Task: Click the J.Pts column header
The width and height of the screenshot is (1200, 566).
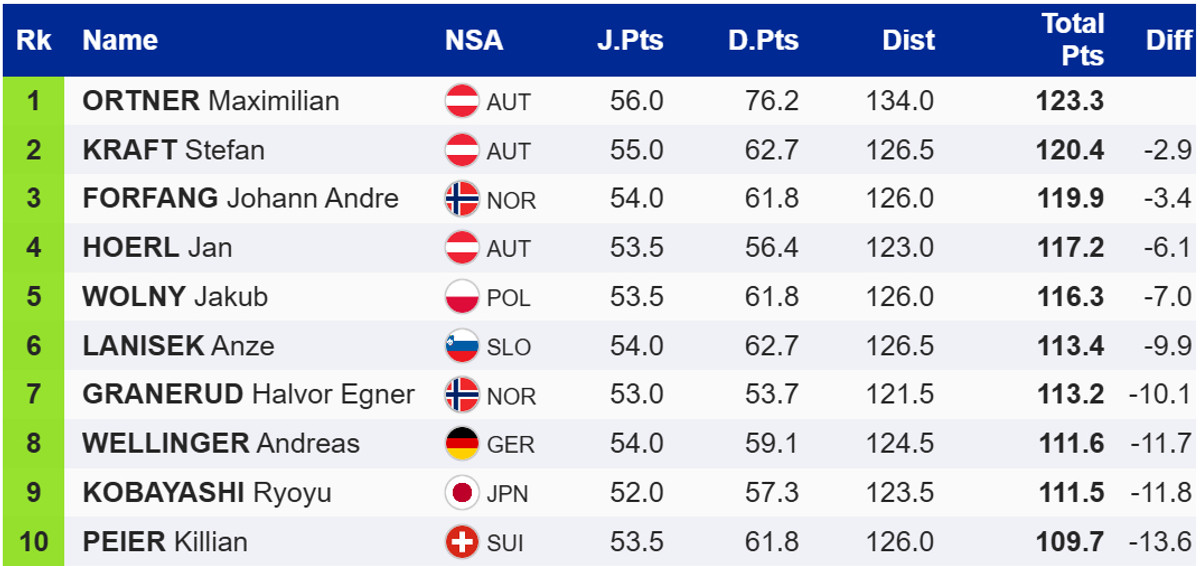Action: (630, 40)
